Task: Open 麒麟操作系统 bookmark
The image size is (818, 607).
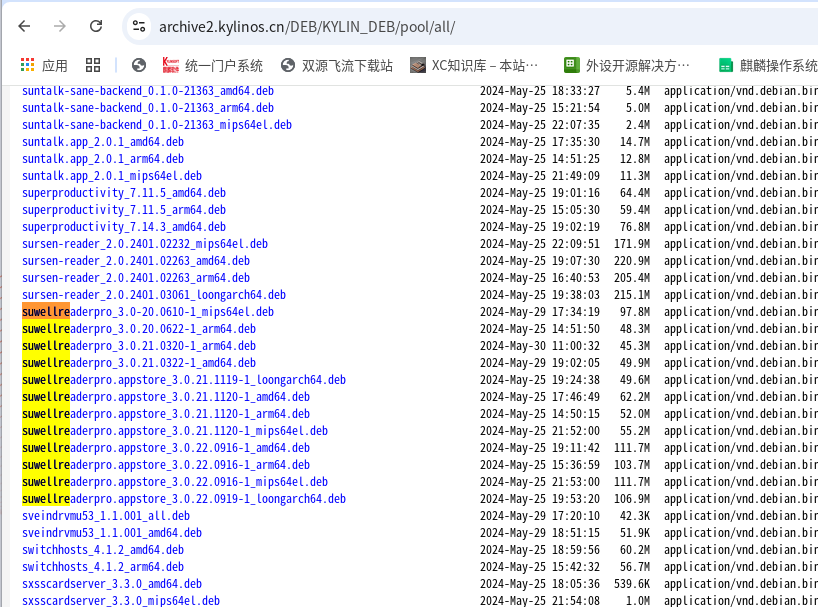Action: click(x=767, y=66)
